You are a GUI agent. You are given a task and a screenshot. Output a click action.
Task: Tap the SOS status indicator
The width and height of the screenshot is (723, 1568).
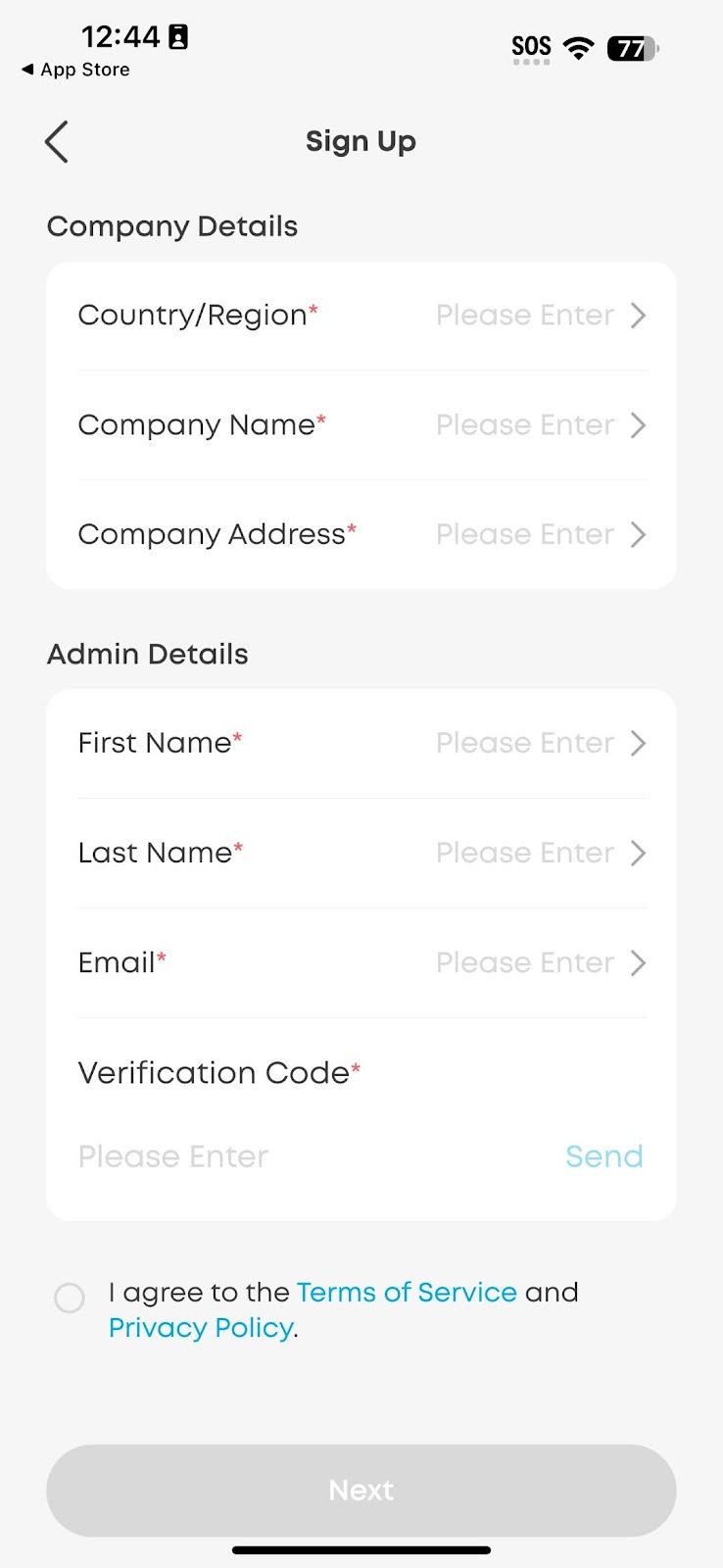coord(531,47)
